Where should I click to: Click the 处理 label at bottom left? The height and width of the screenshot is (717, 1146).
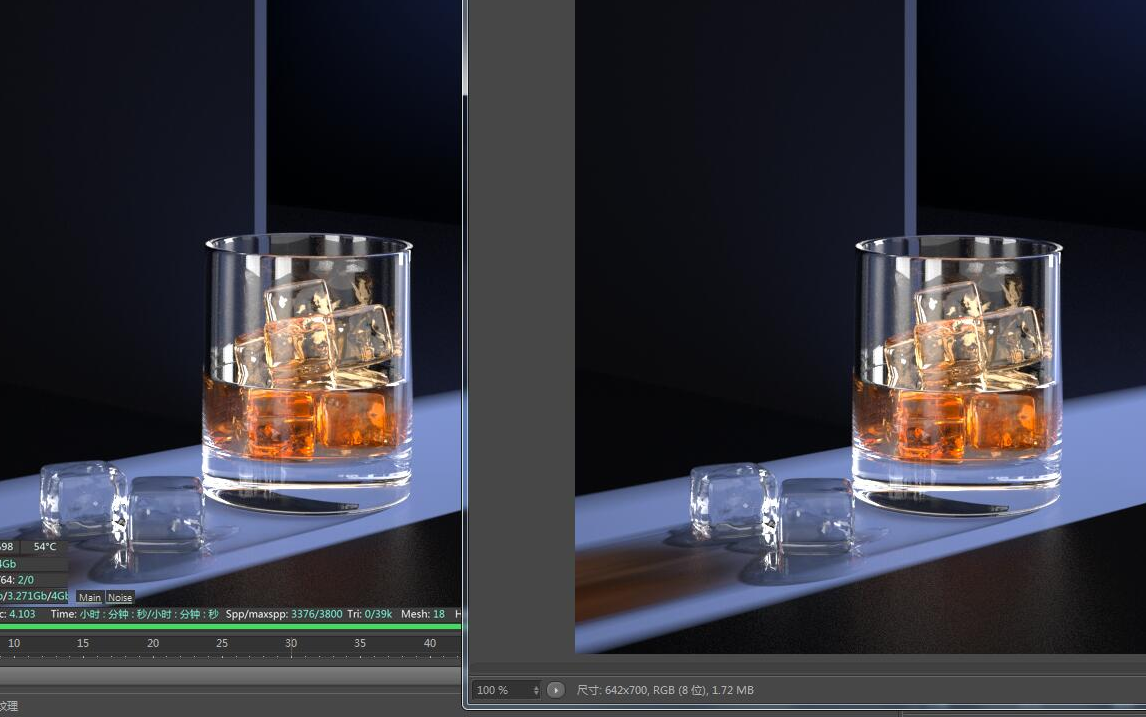(8, 707)
